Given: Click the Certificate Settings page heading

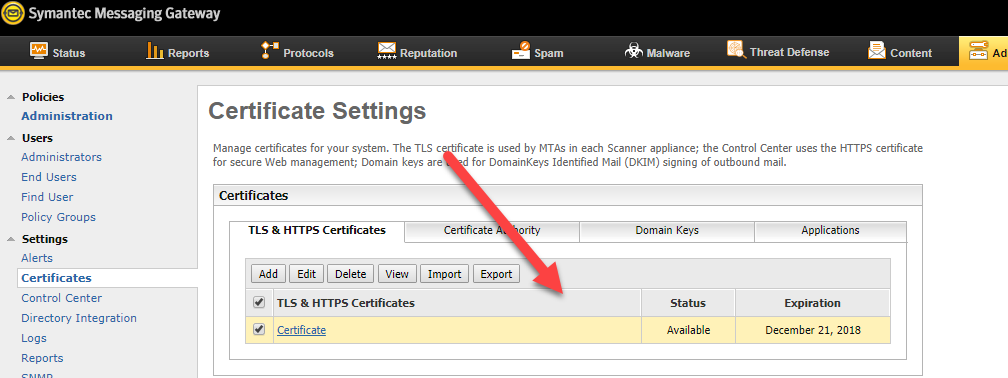Looking at the screenshot, I should point(317,111).
